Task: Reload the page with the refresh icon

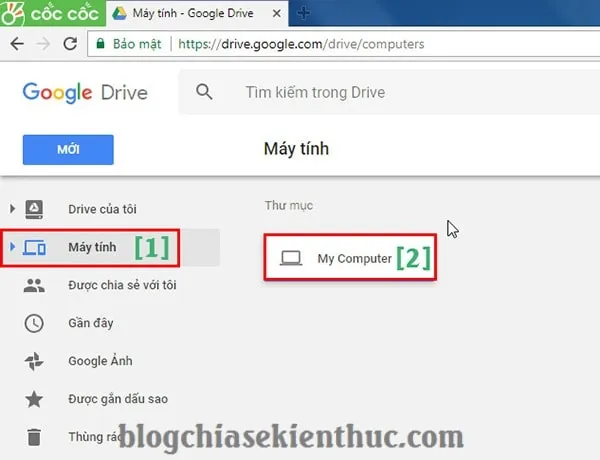Action: click(70, 44)
